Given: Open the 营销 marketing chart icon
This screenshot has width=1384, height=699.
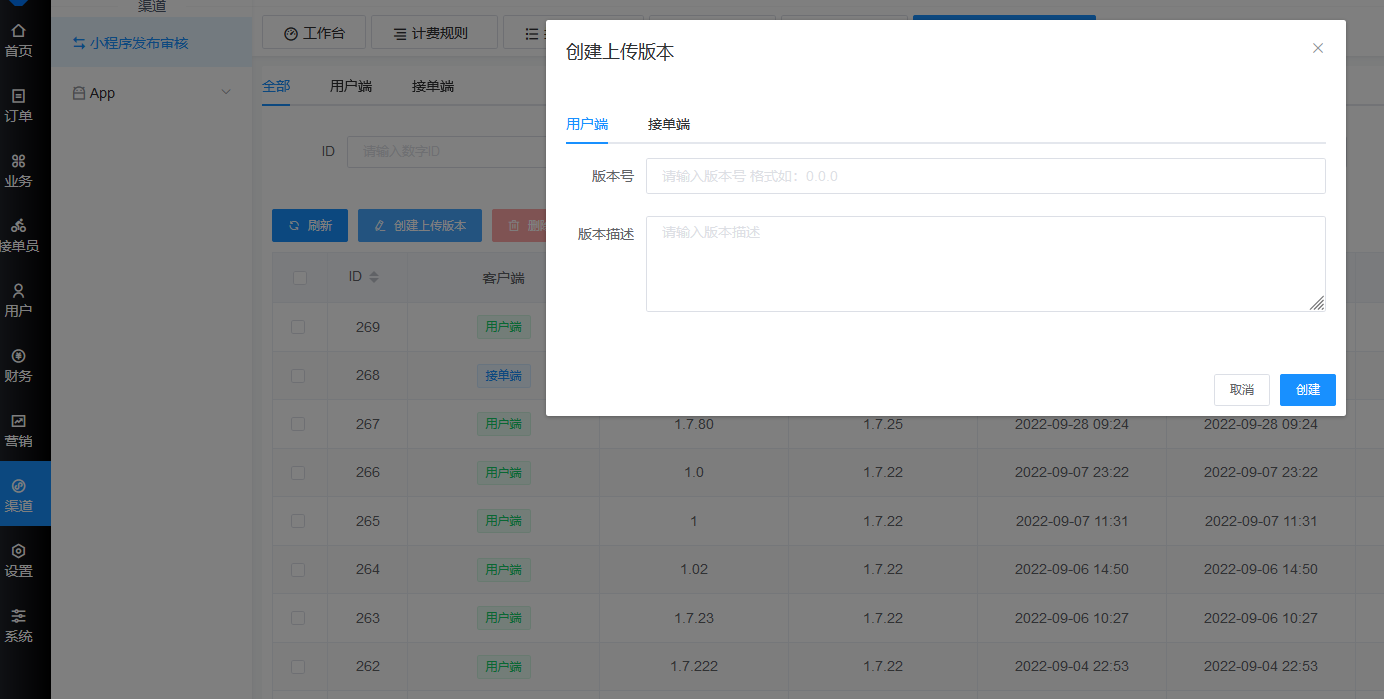Looking at the screenshot, I should [18, 421].
